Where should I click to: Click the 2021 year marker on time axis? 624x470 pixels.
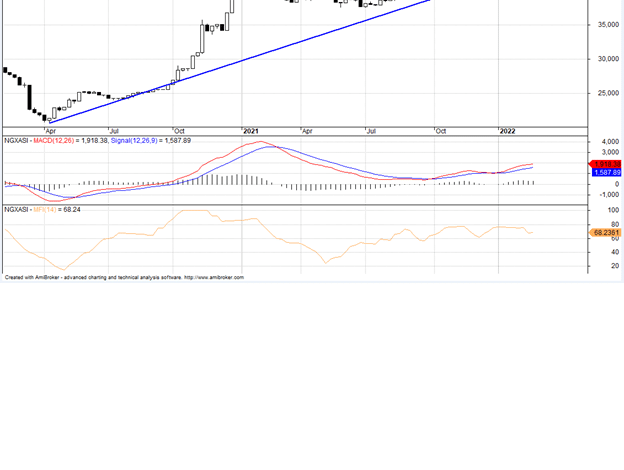point(251,131)
